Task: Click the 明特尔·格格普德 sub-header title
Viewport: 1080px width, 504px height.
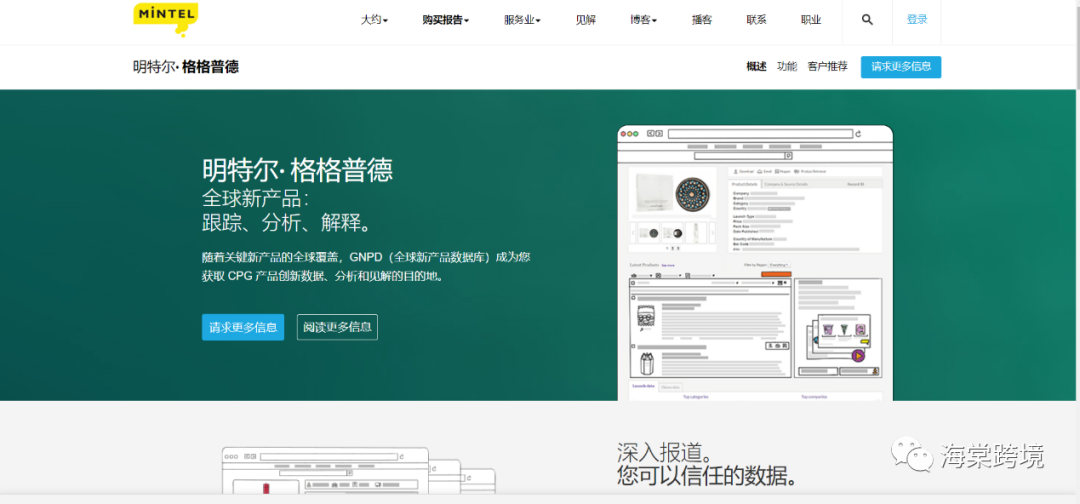Action: (186, 67)
